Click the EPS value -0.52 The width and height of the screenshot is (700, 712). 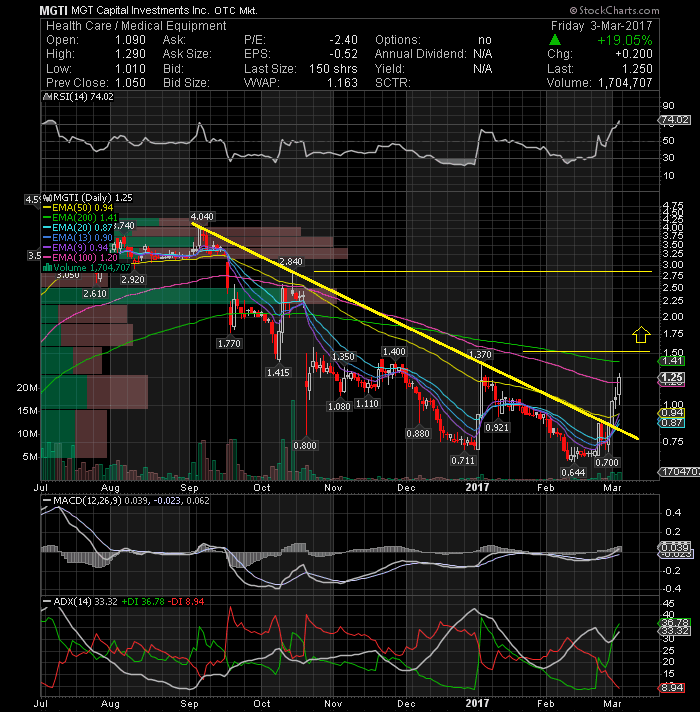(344, 54)
